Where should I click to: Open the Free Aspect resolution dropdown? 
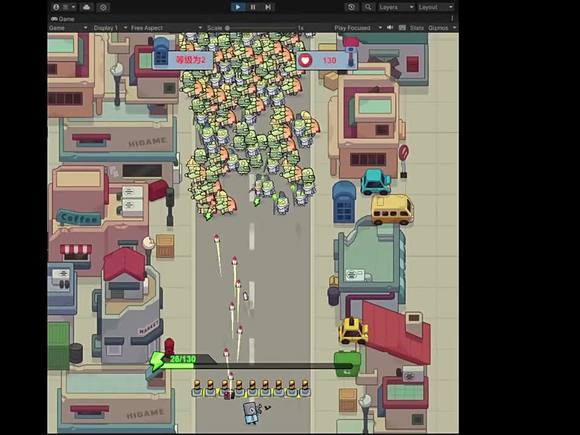point(166,28)
